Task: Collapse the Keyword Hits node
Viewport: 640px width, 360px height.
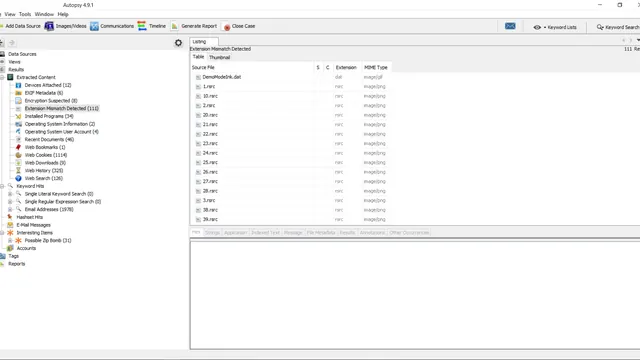Action: click(2, 186)
